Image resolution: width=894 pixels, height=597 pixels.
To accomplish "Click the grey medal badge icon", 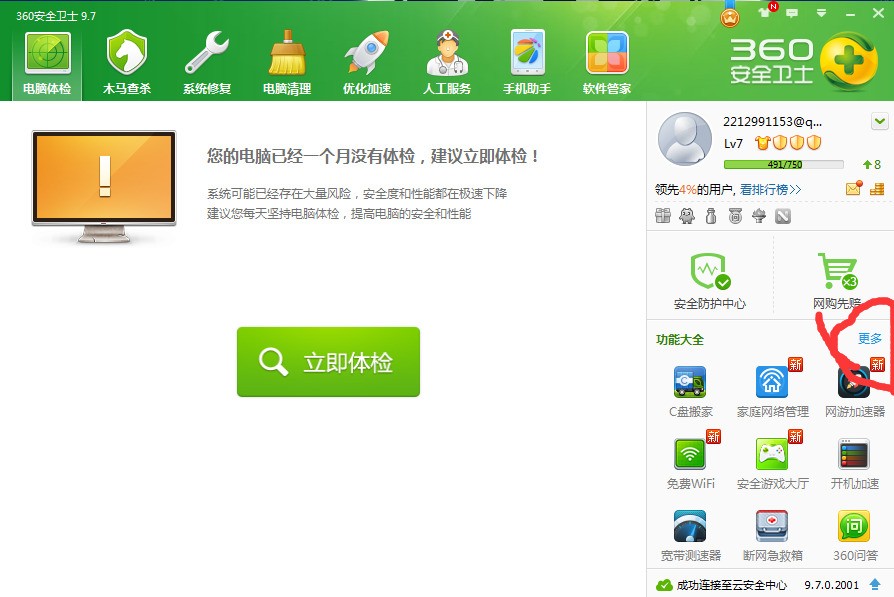I will (x=735, y=216).
